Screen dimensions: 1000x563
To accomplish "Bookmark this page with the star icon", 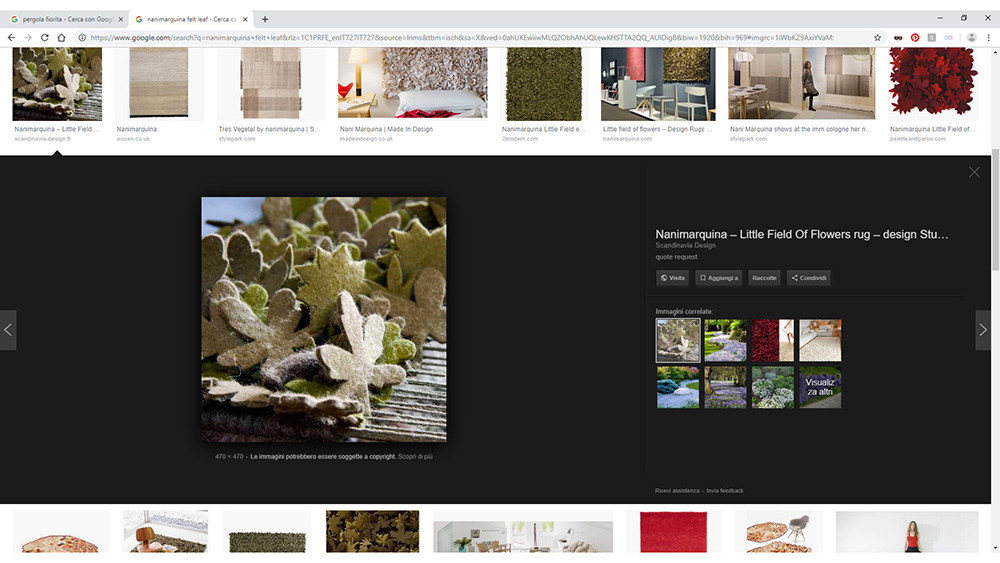I will [878, 38].
